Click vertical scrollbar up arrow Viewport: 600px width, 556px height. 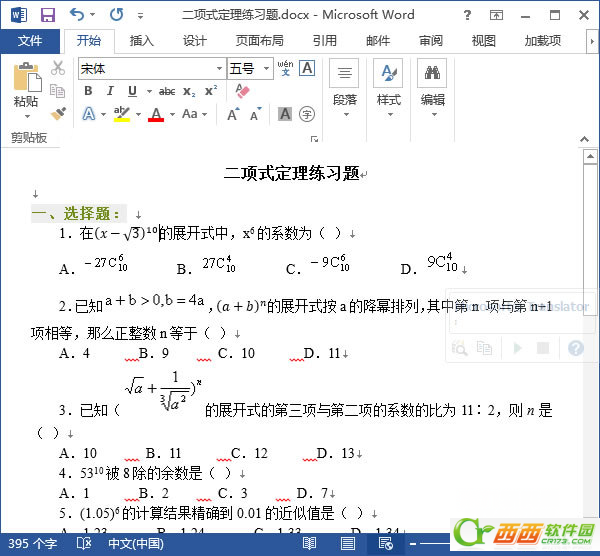pyautogui.click(x=590, y=156)
